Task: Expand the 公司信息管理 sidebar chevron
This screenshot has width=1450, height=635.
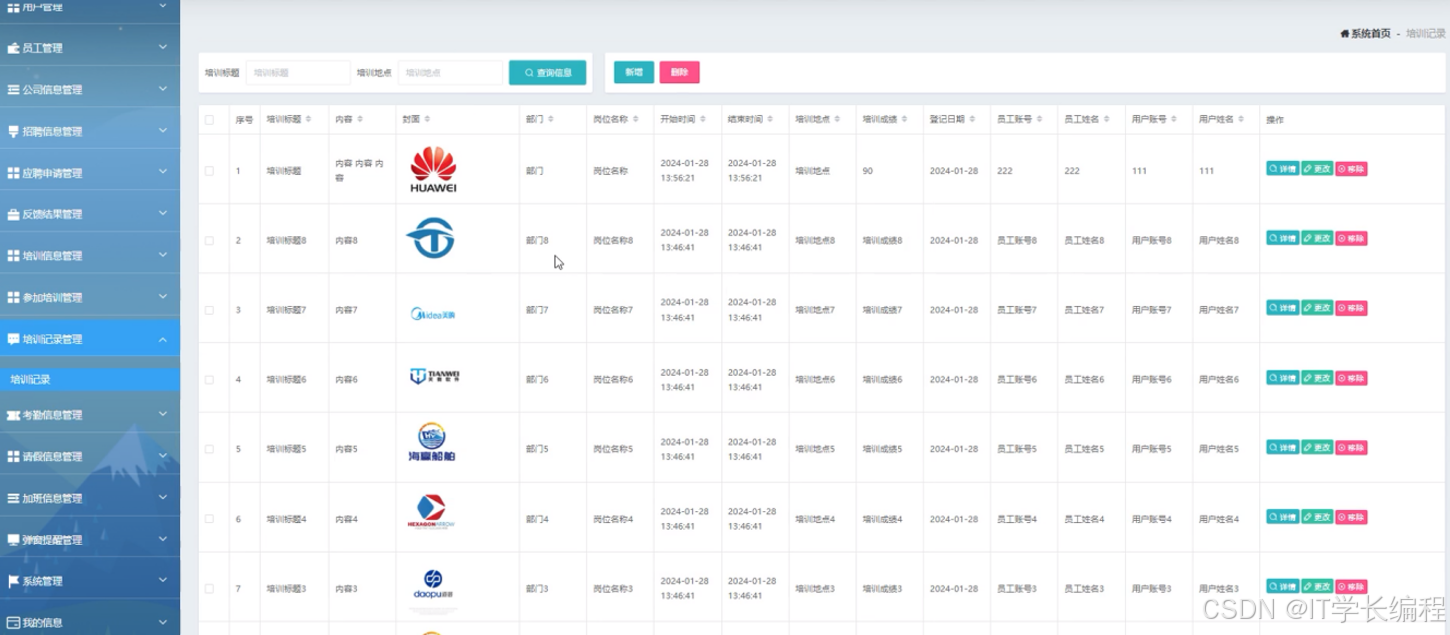Action: (163, 89)
